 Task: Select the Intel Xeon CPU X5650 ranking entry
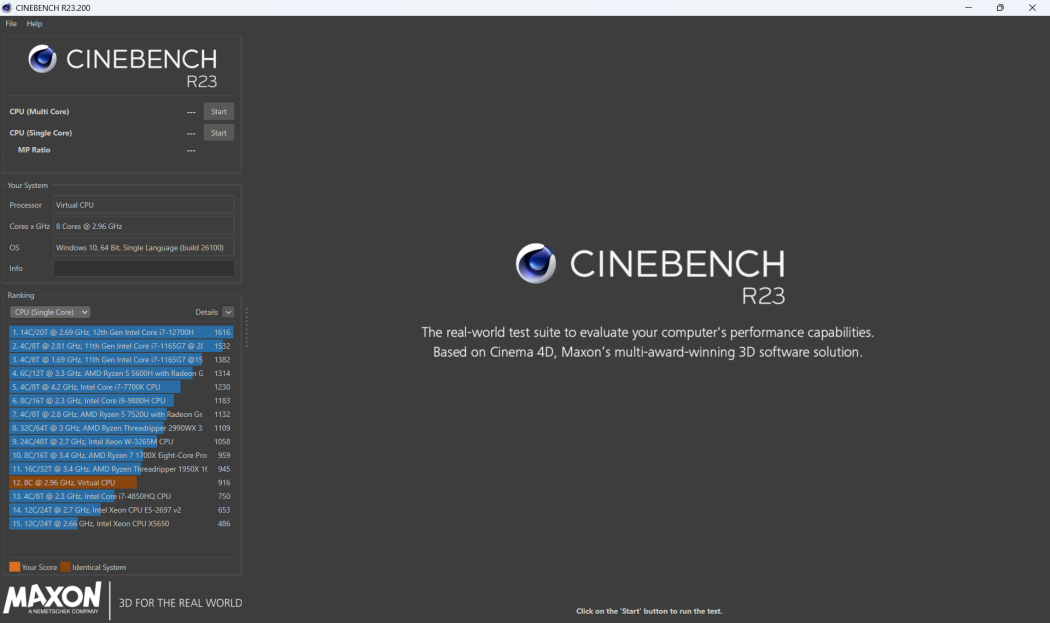(110, 523)
